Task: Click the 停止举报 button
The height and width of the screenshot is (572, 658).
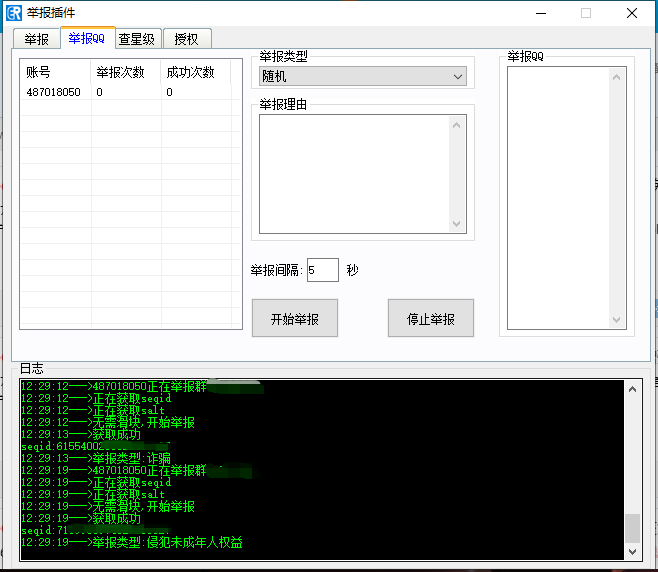Action: (431, 318)
